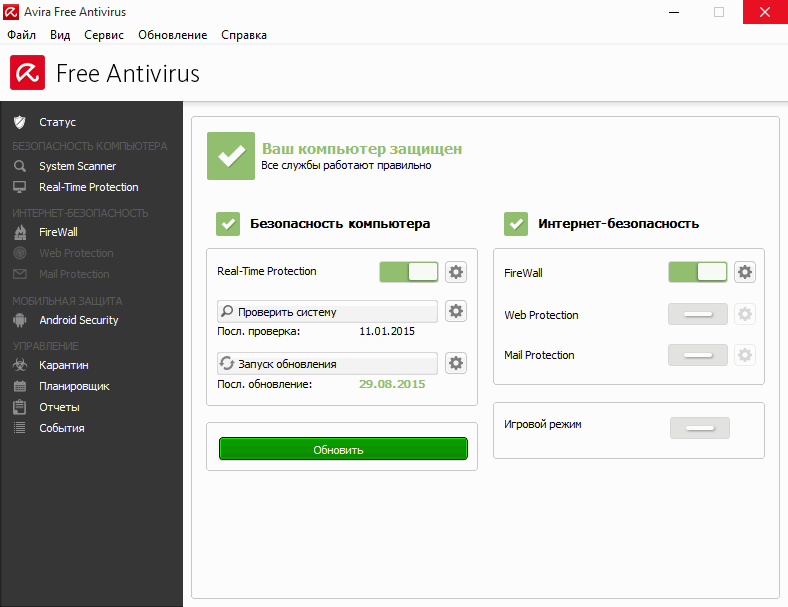The image size is (788, 607).
Task: Click the Web Protection globe icon in sidebar
Action: pyautogui.click(x=20, y=253)
